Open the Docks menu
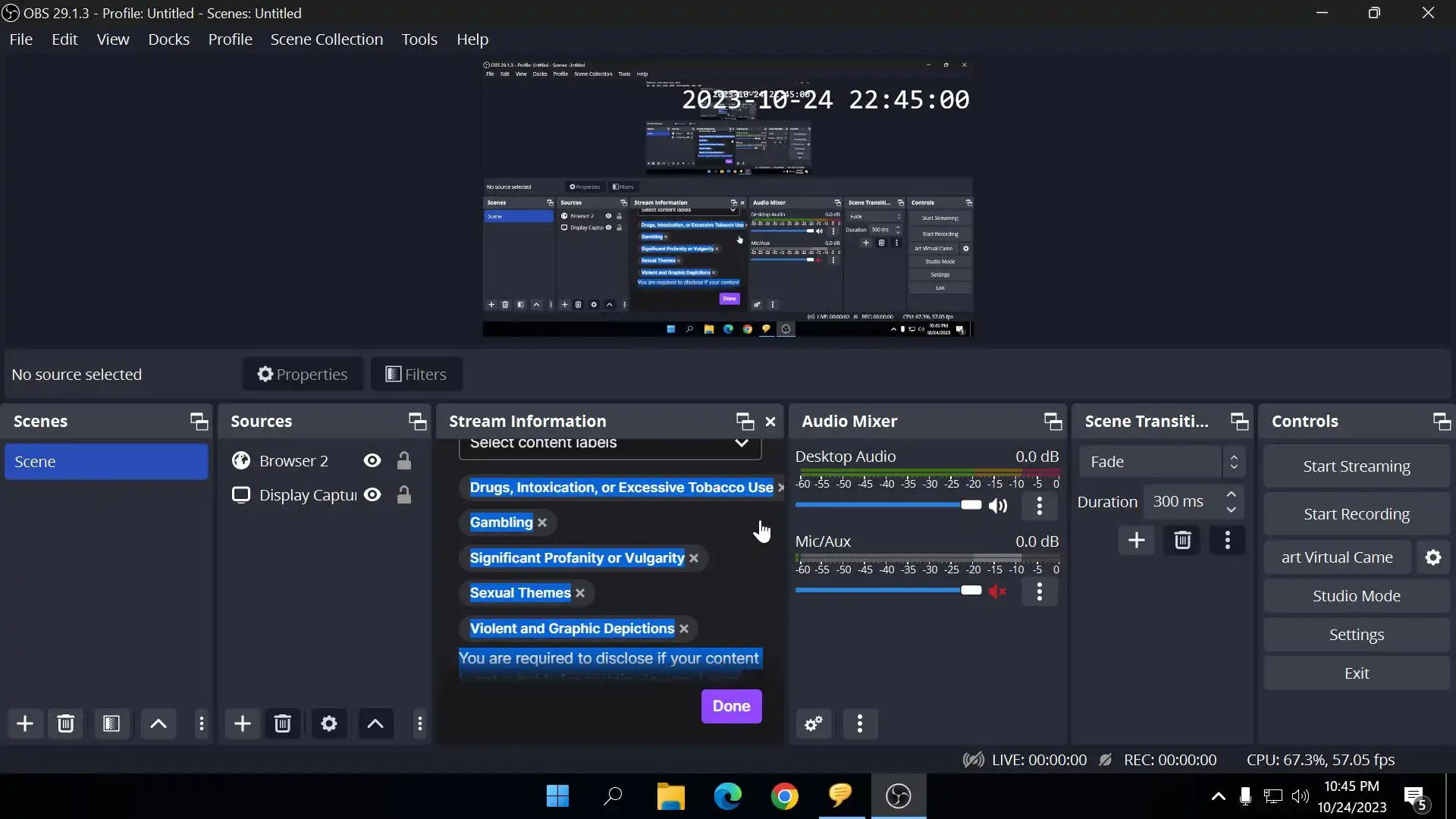This screenshot has width=1456, height=819. tap(168, 39)
